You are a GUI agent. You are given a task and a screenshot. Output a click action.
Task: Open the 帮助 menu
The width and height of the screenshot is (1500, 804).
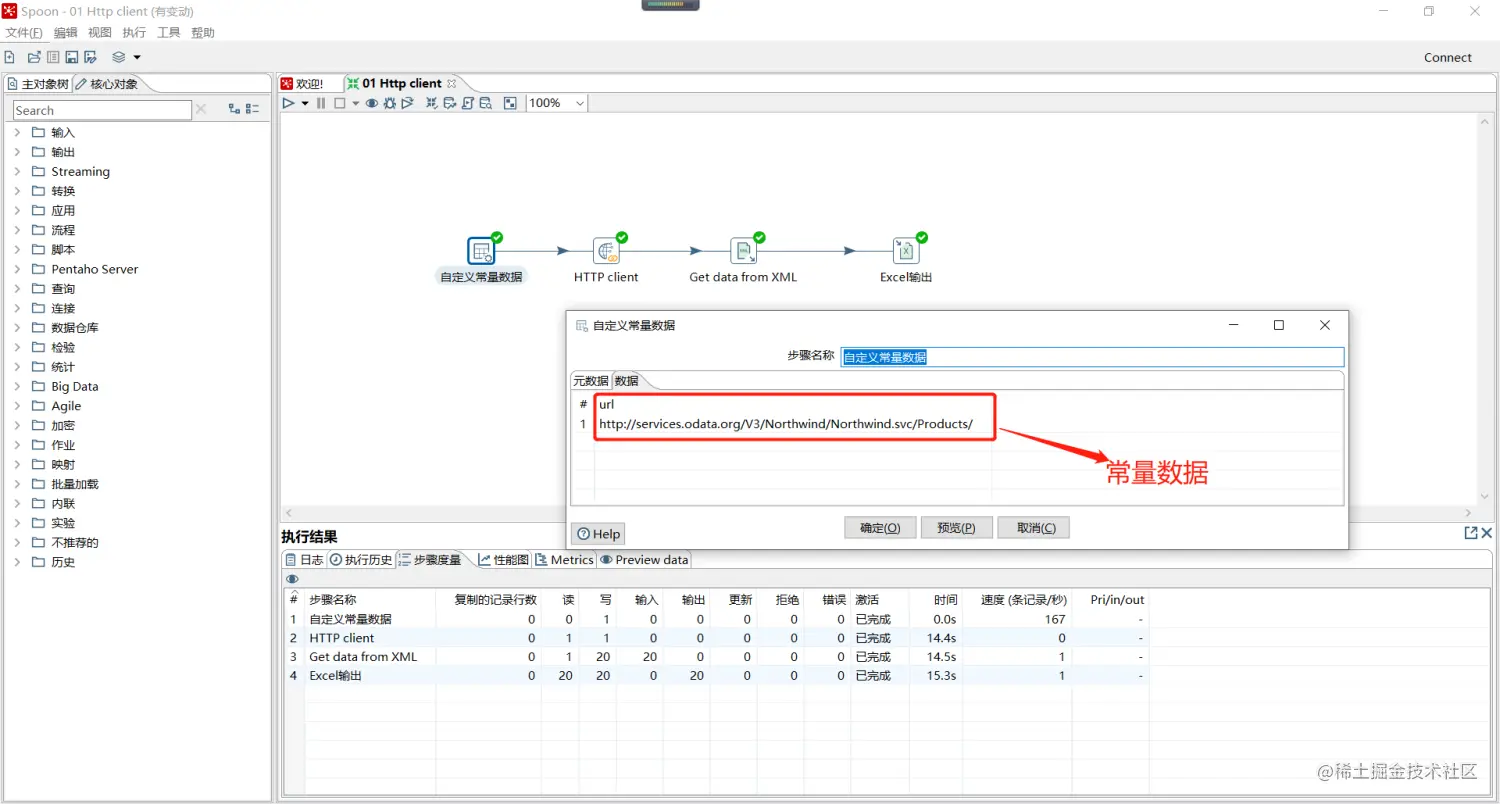click(203, 33)
